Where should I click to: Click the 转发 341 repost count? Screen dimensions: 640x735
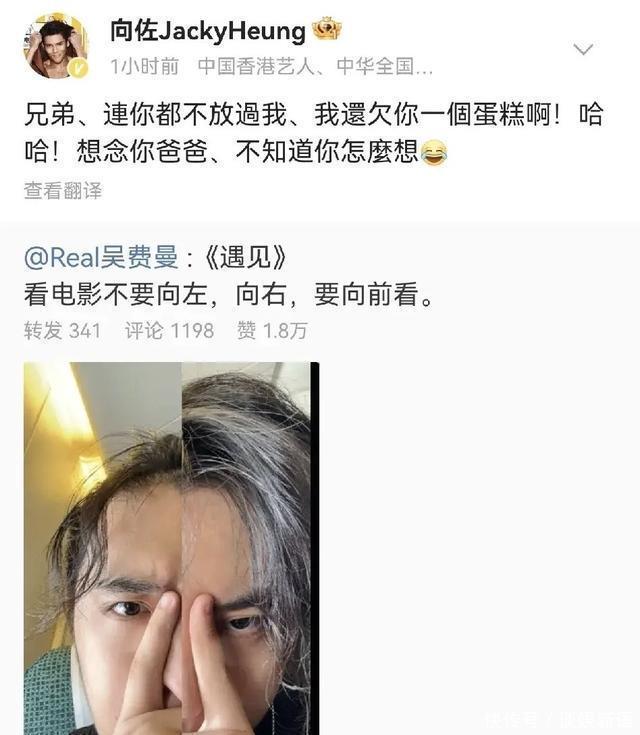coord(63,330)
